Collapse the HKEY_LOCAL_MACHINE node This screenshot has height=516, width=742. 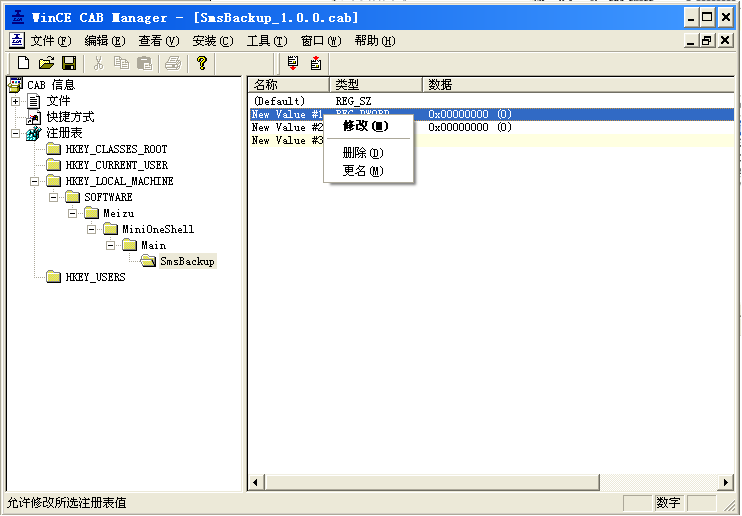tap(34, 181)
